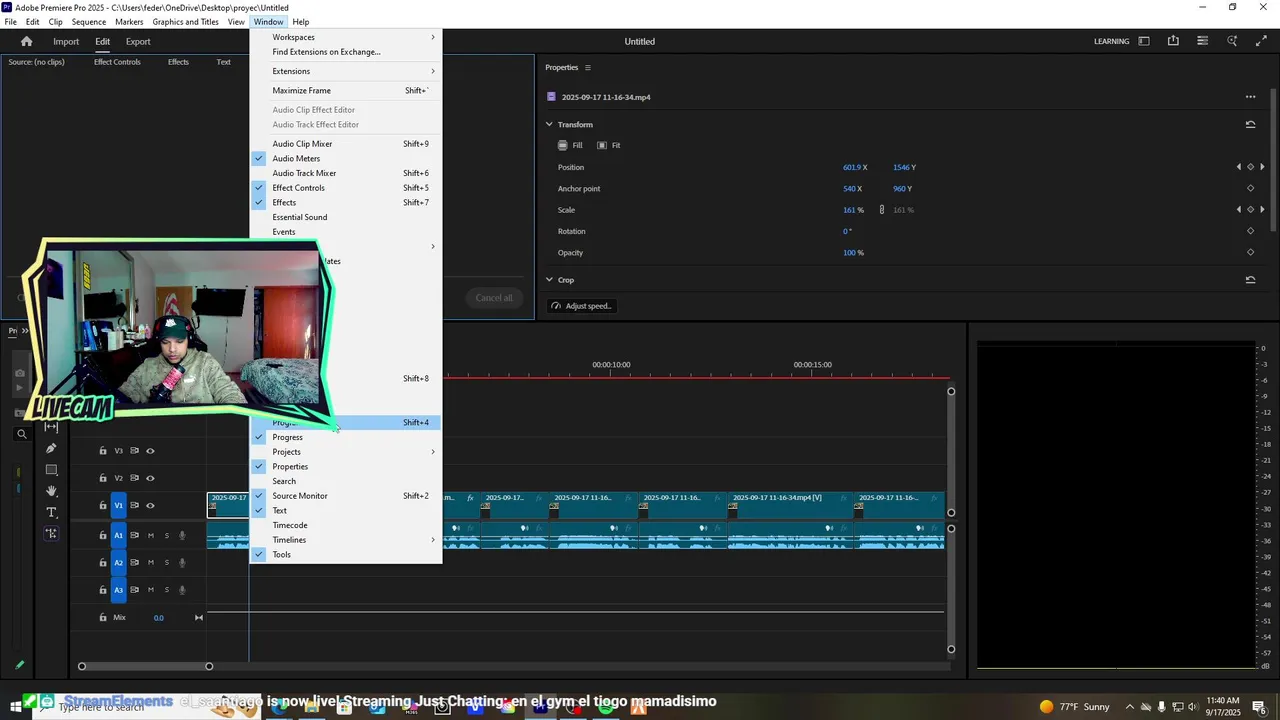Screen dimensions: 1280x720
Task: Select the Slip tool above the Pen tool
Action: click(51, 427)
